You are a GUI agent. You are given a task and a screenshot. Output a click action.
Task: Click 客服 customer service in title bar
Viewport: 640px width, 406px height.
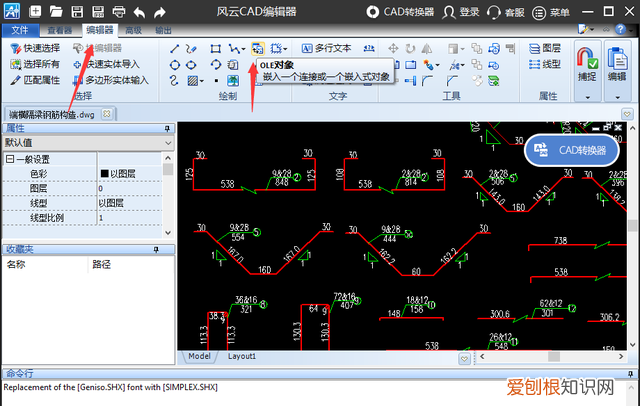point(506,12)
